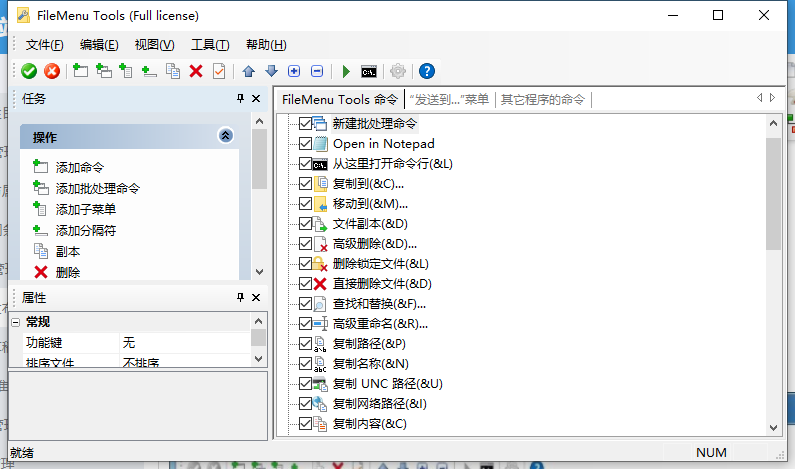Click the Duplicate toolbar icon

pos(173,71)
